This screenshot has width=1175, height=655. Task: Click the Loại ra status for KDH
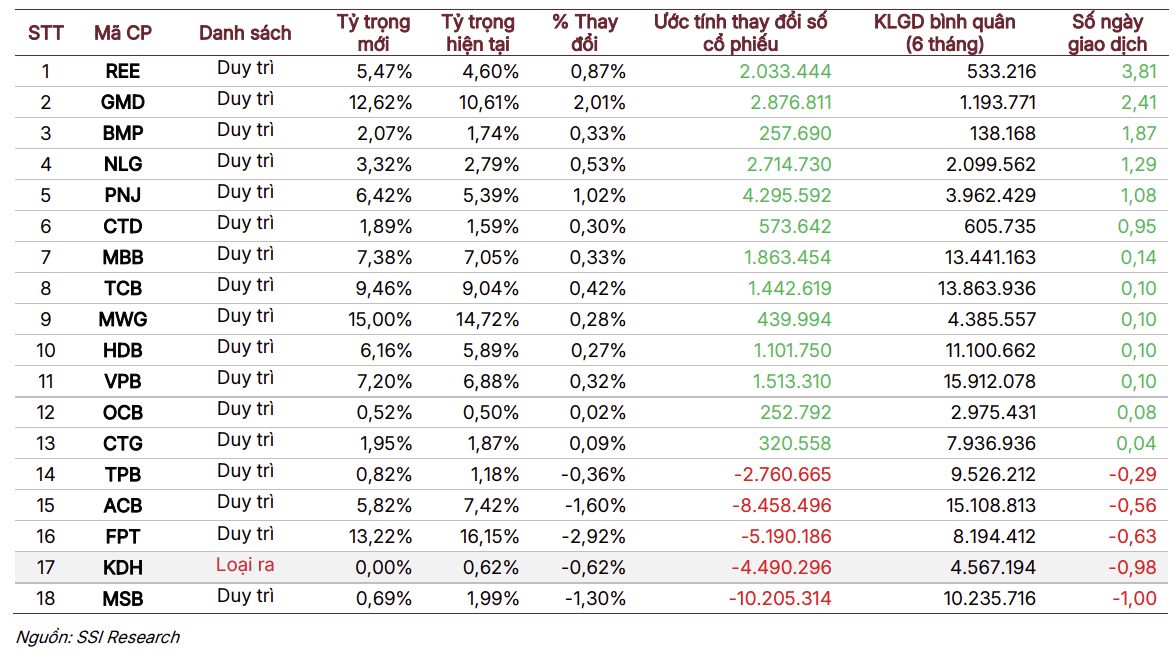245,565
